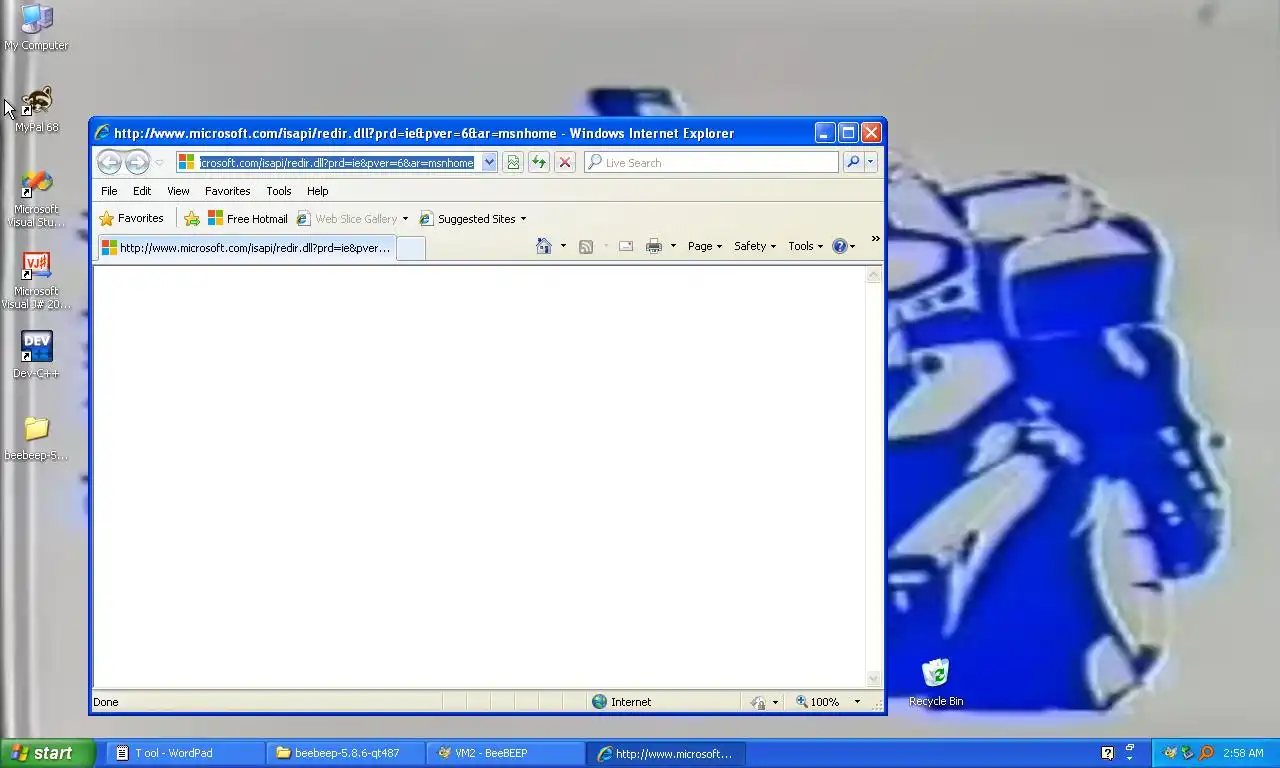1280x768 pixels.
Task: Click the Protected Mode status icon
Action: point(758,702)
